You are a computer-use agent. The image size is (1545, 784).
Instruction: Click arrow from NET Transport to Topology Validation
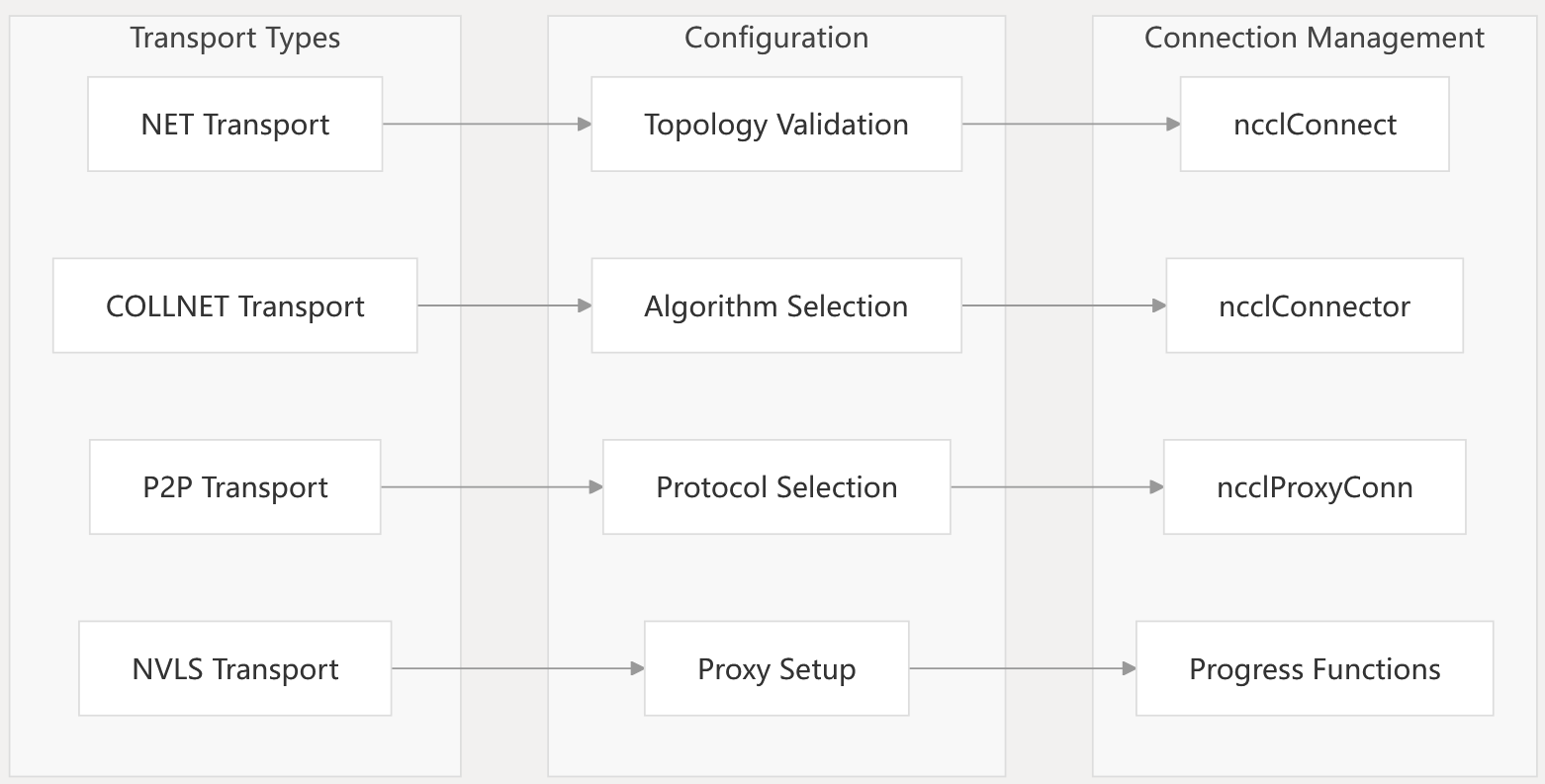coord(487,125)
